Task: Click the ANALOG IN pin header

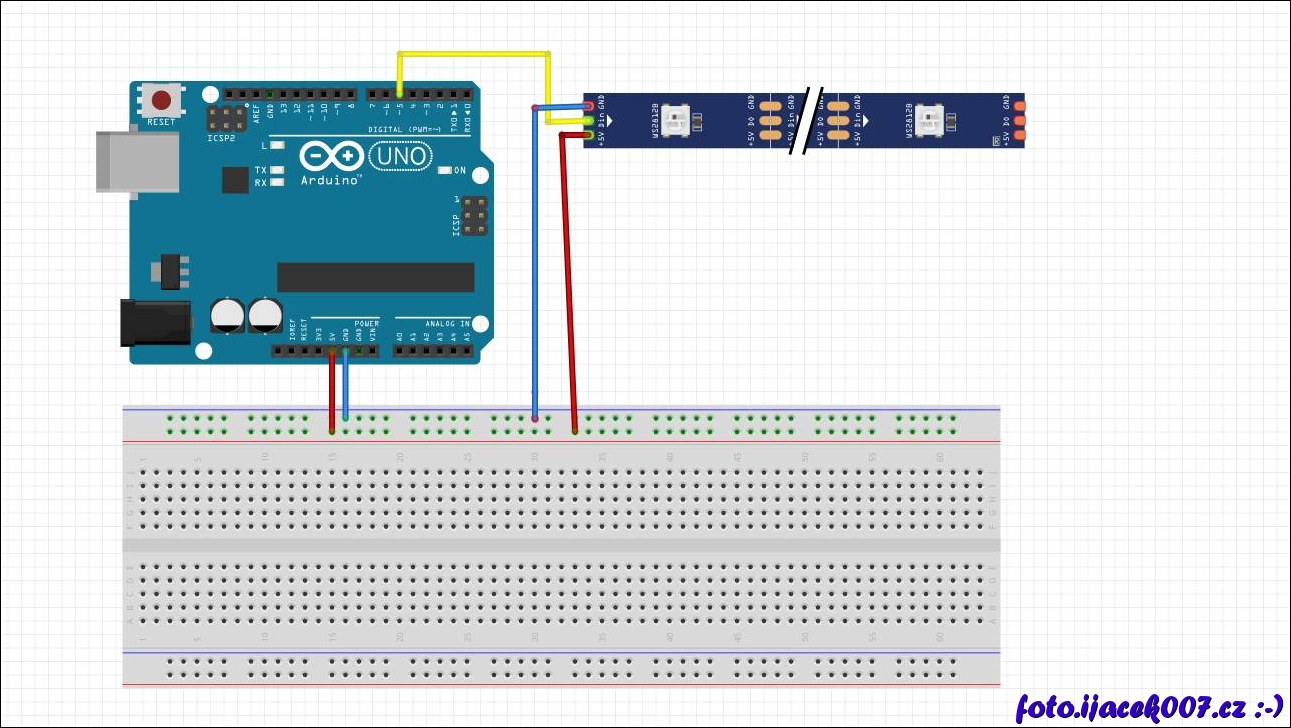Action: click(432, 350)
